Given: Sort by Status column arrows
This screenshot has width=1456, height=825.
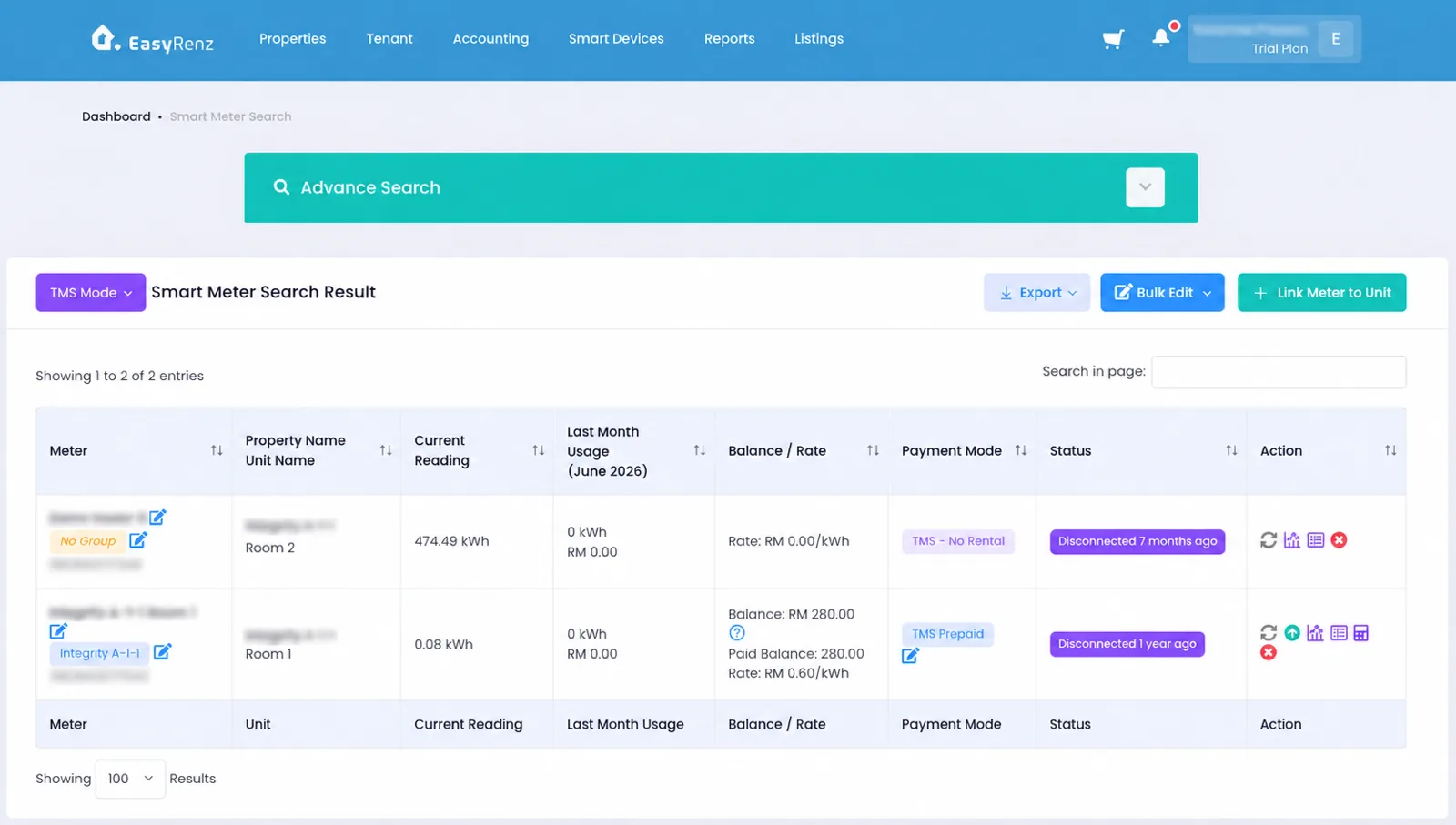Looking at the screenshot, I should 1231,450.
